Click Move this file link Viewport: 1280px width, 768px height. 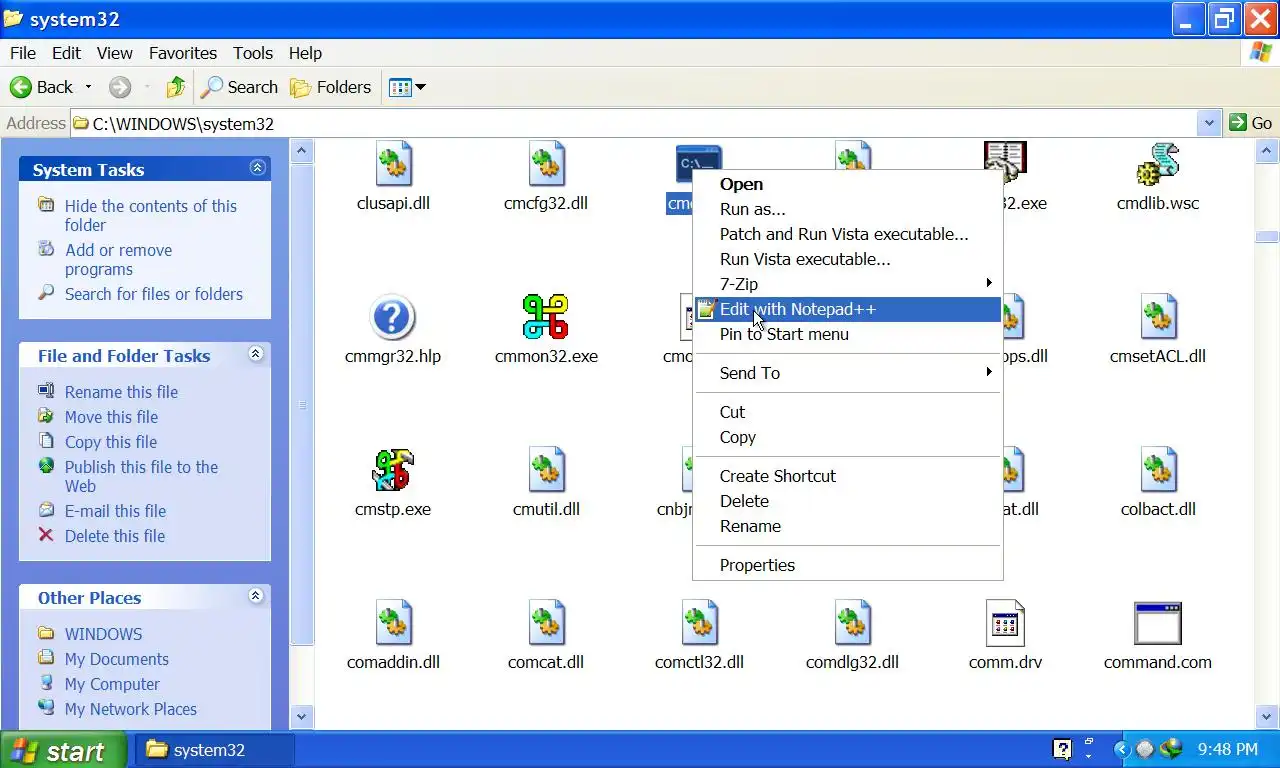click(x=111, y=417)
